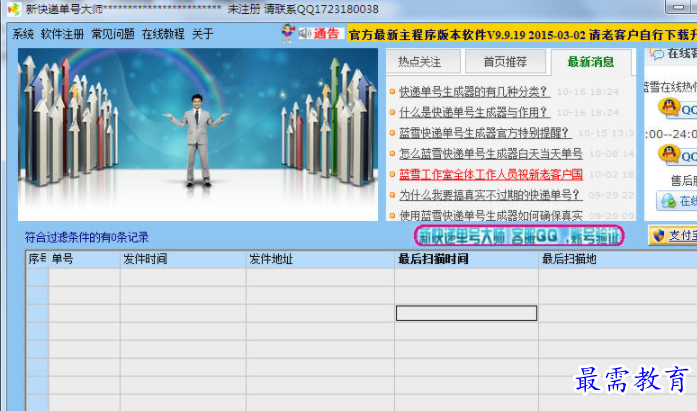Open the 关于 menu

203,34
